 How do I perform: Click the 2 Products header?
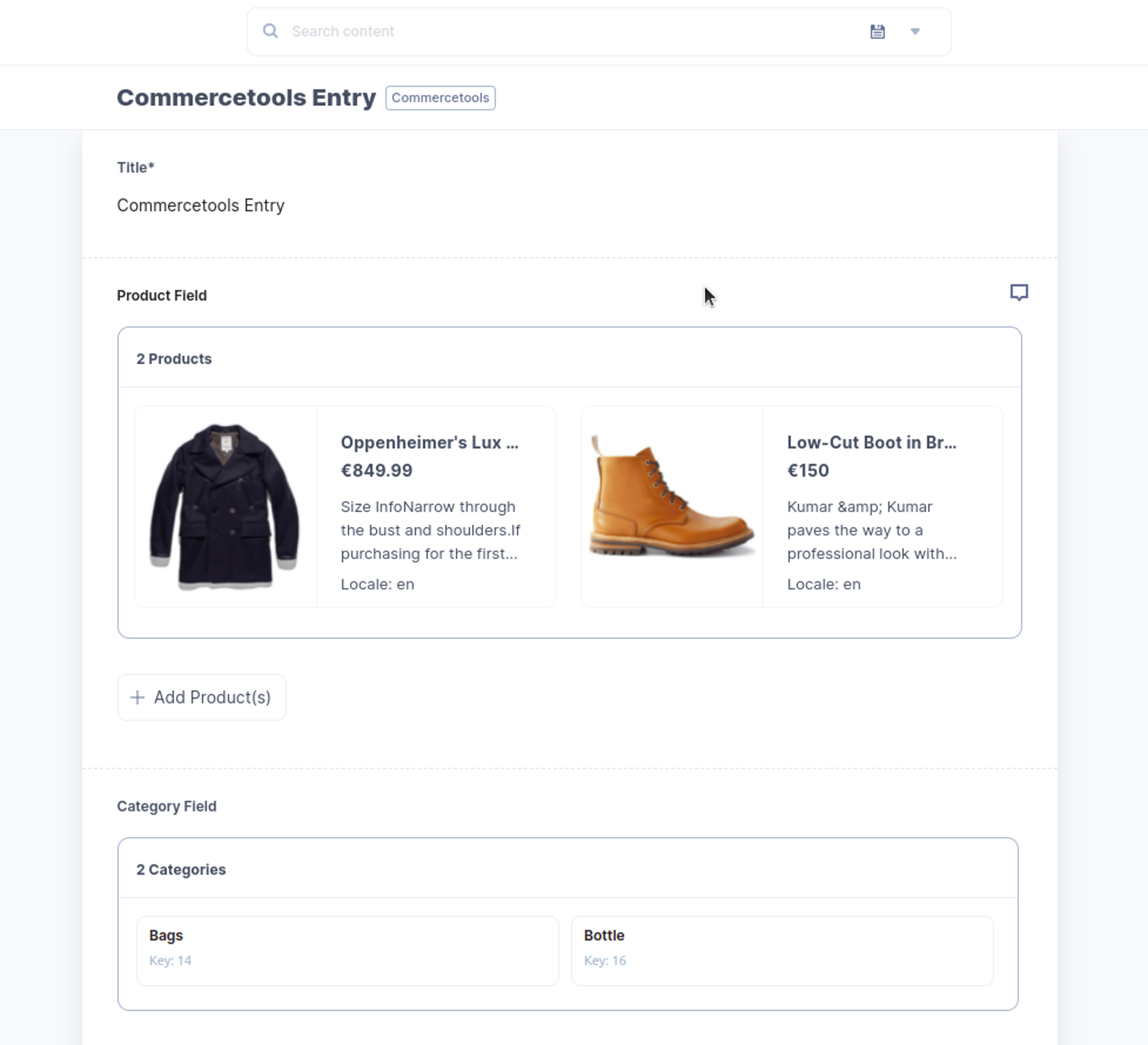click(x=174, y=359)
